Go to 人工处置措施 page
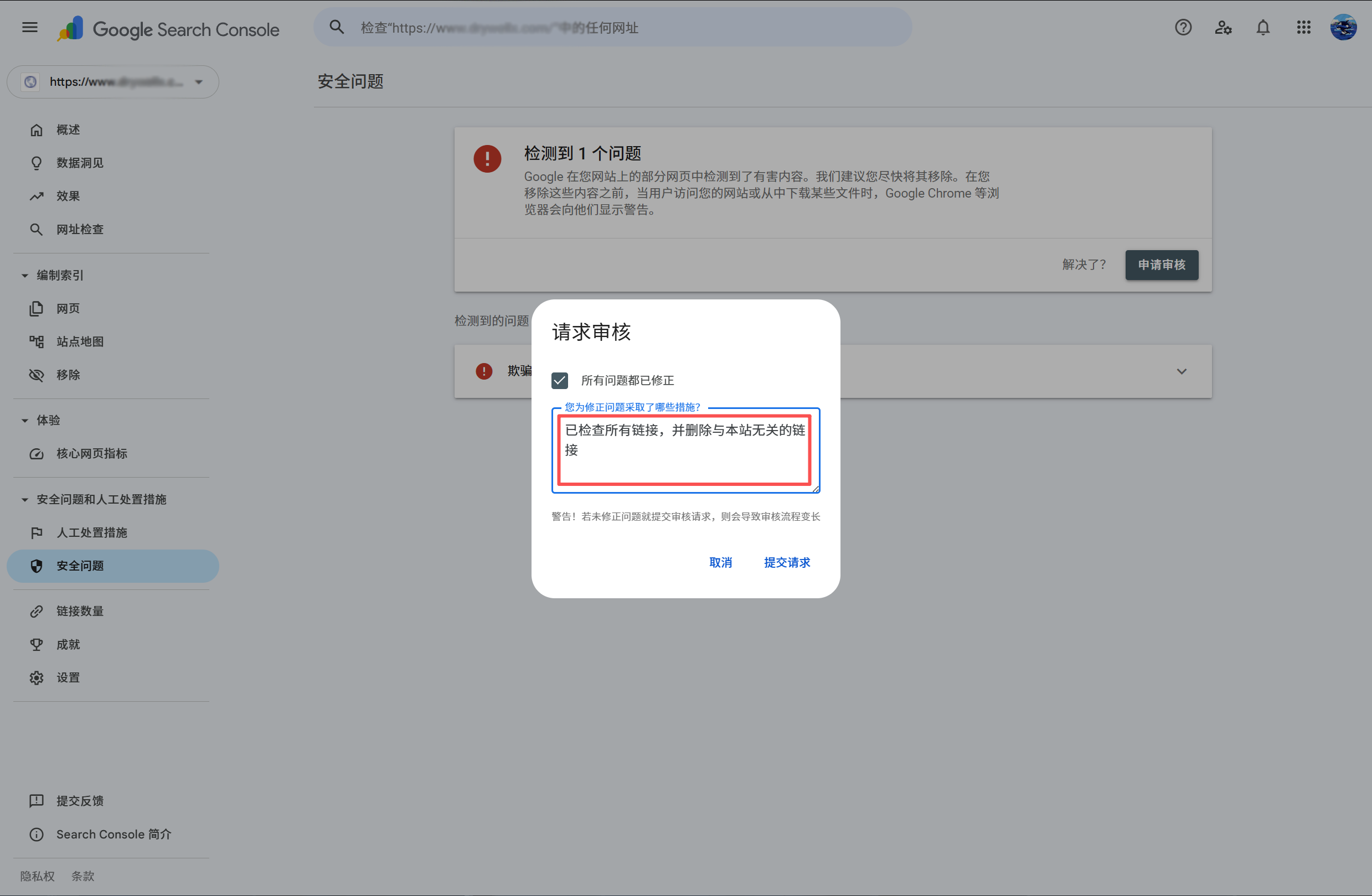The height and width of the screenshot is (896, 1372). click(92, 532)
